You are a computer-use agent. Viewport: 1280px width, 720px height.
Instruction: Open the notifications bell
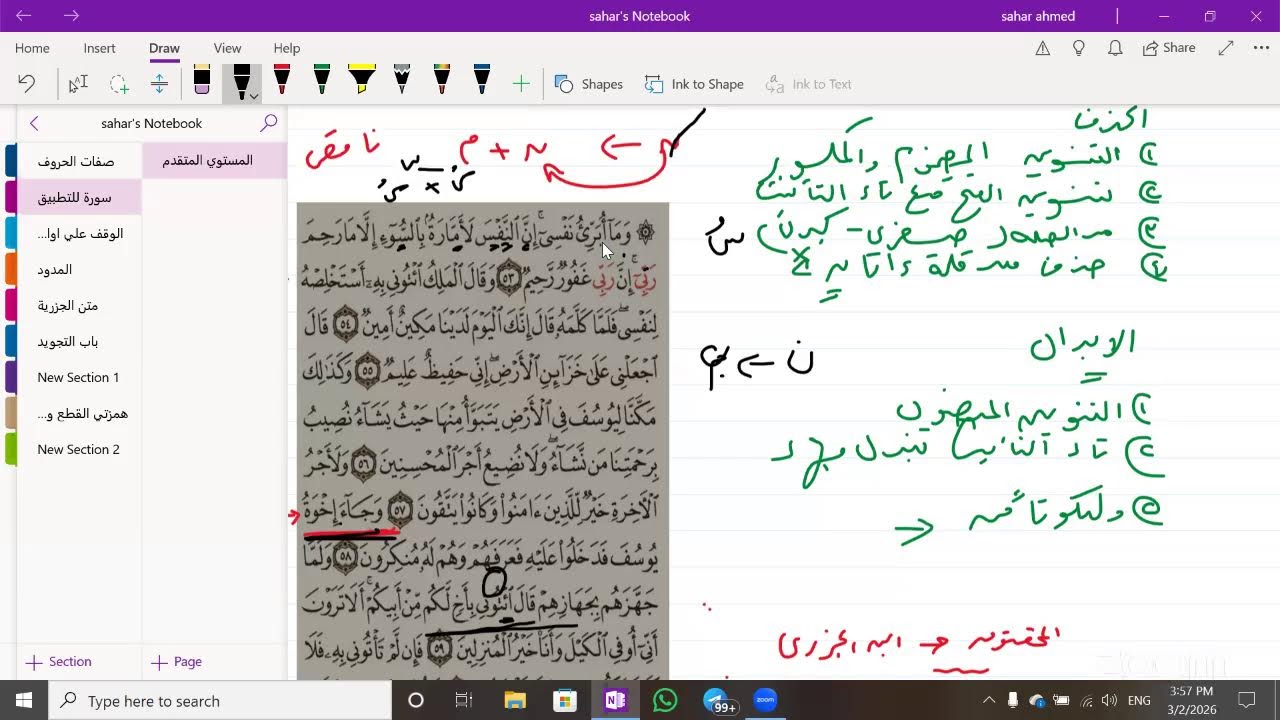point(1115,48)
